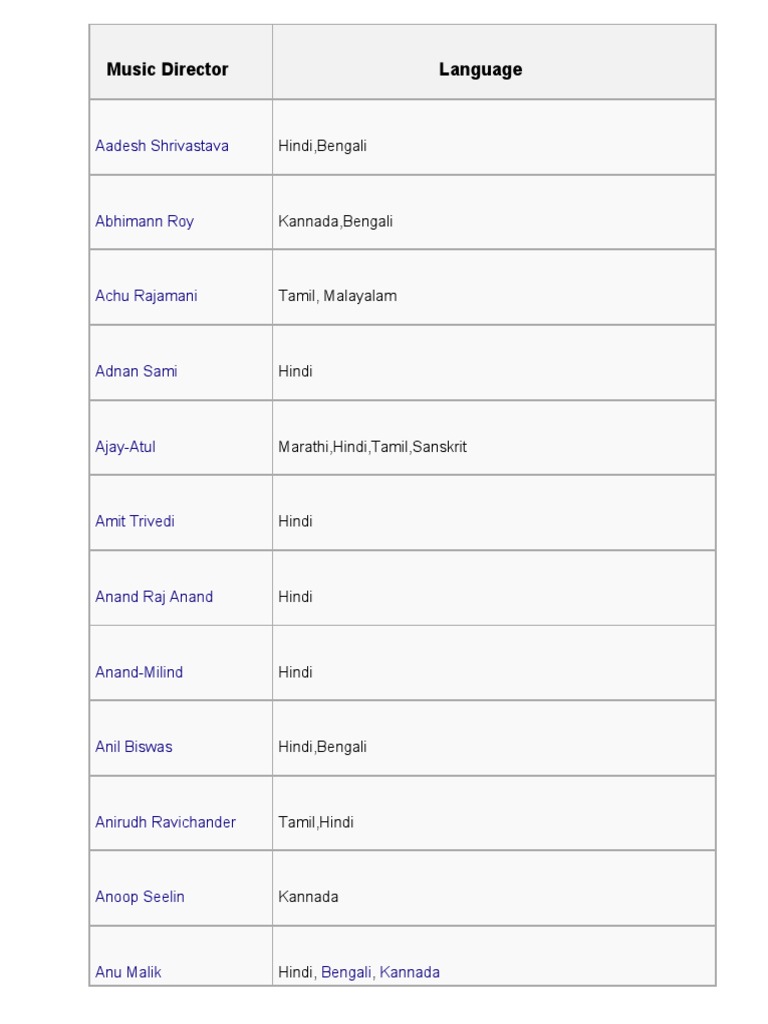768x1024 pixels.
Task: Click the Language column header
Action: 480,70
